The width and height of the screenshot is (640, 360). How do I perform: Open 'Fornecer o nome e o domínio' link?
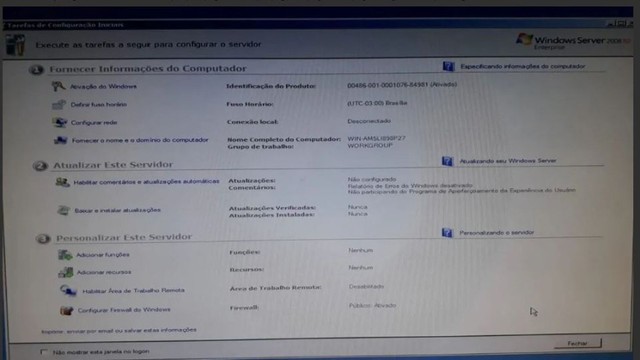[140, 140]
